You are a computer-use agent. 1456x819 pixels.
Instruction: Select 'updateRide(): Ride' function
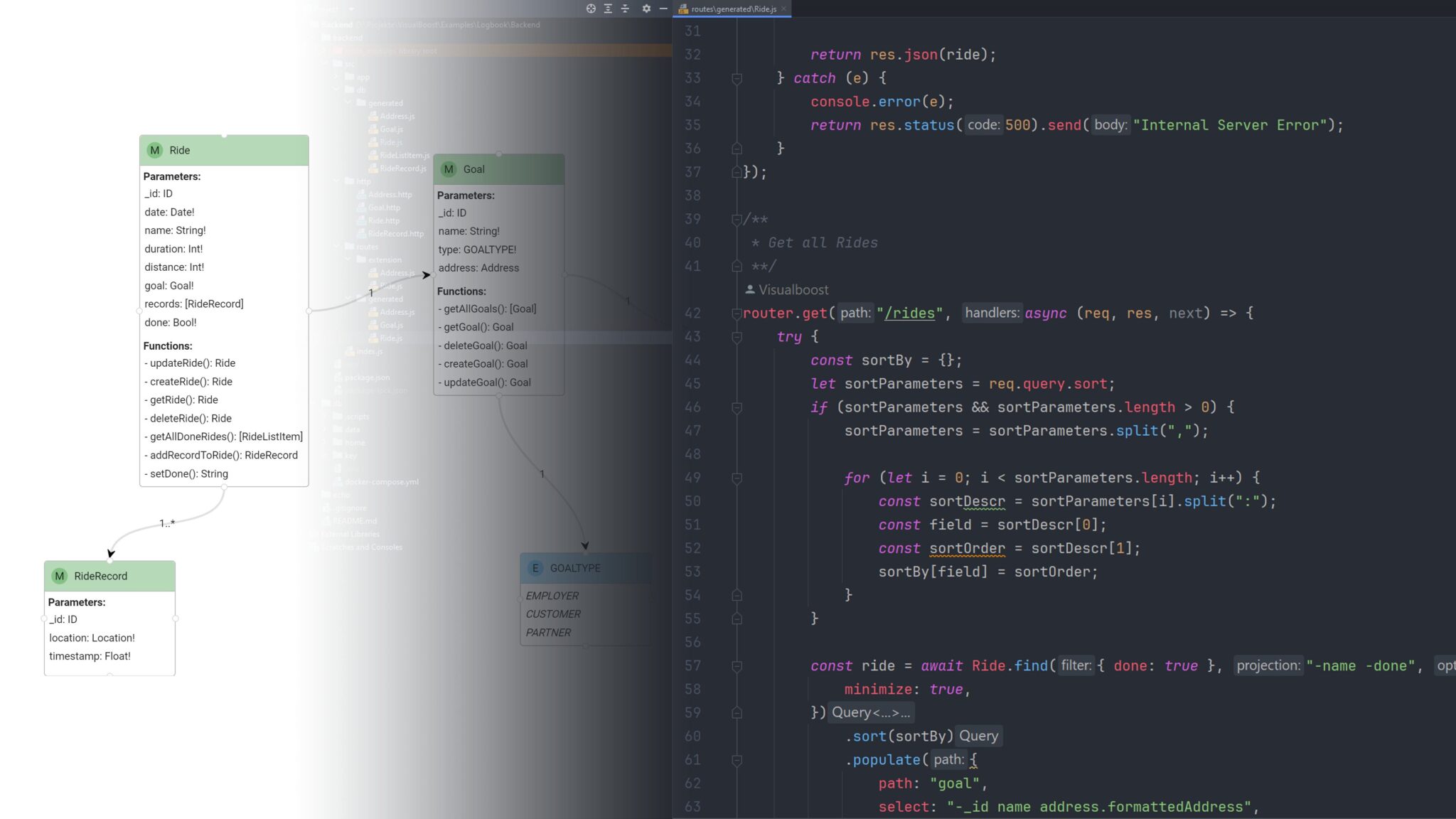(x=190, y=363)
